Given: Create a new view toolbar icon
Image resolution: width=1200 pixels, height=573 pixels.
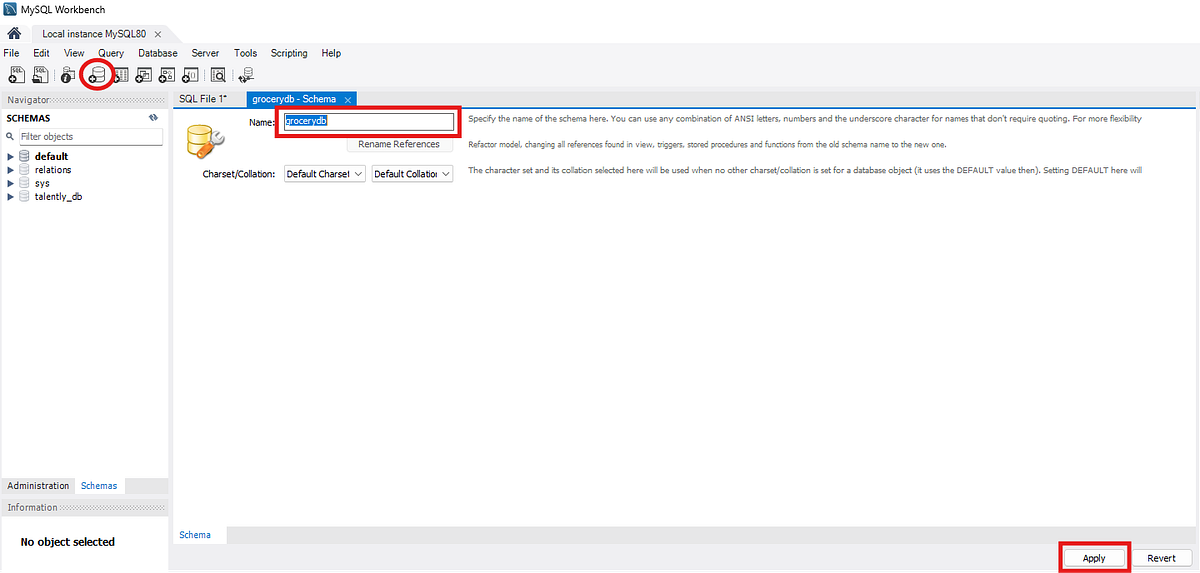Looking at the screenshot, I should pyautogui.click(x=144, y=74).
